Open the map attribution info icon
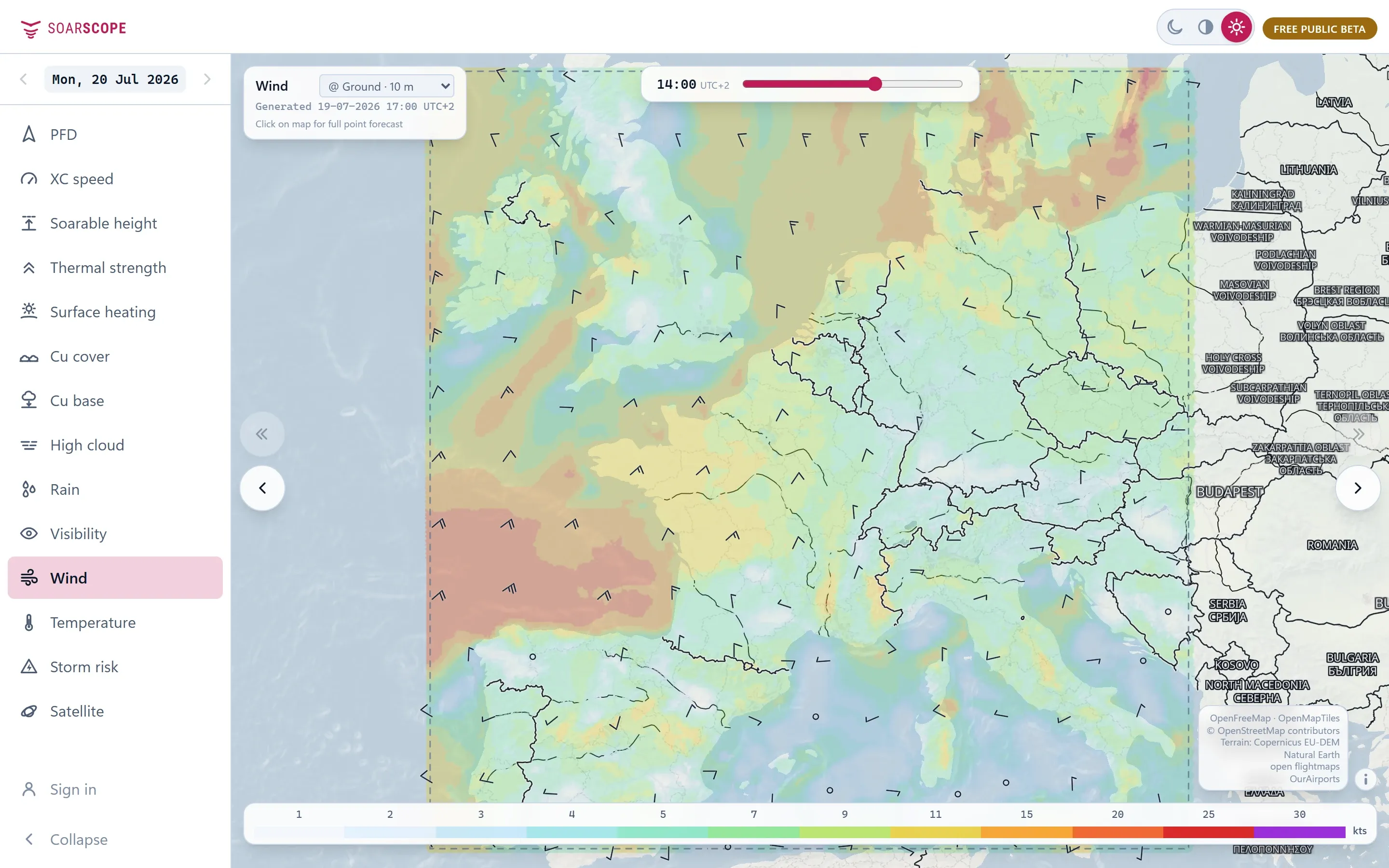This screenshot has width=1389, height=868. (x=1365, y=779)
